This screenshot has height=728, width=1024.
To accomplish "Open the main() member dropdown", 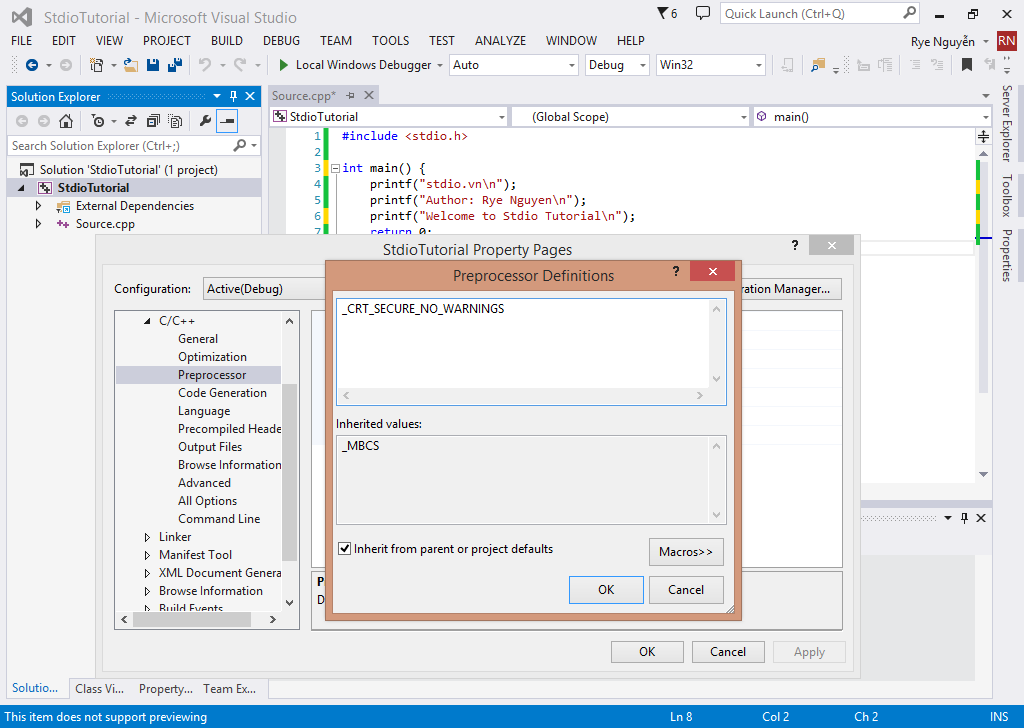I will [872, 117].
